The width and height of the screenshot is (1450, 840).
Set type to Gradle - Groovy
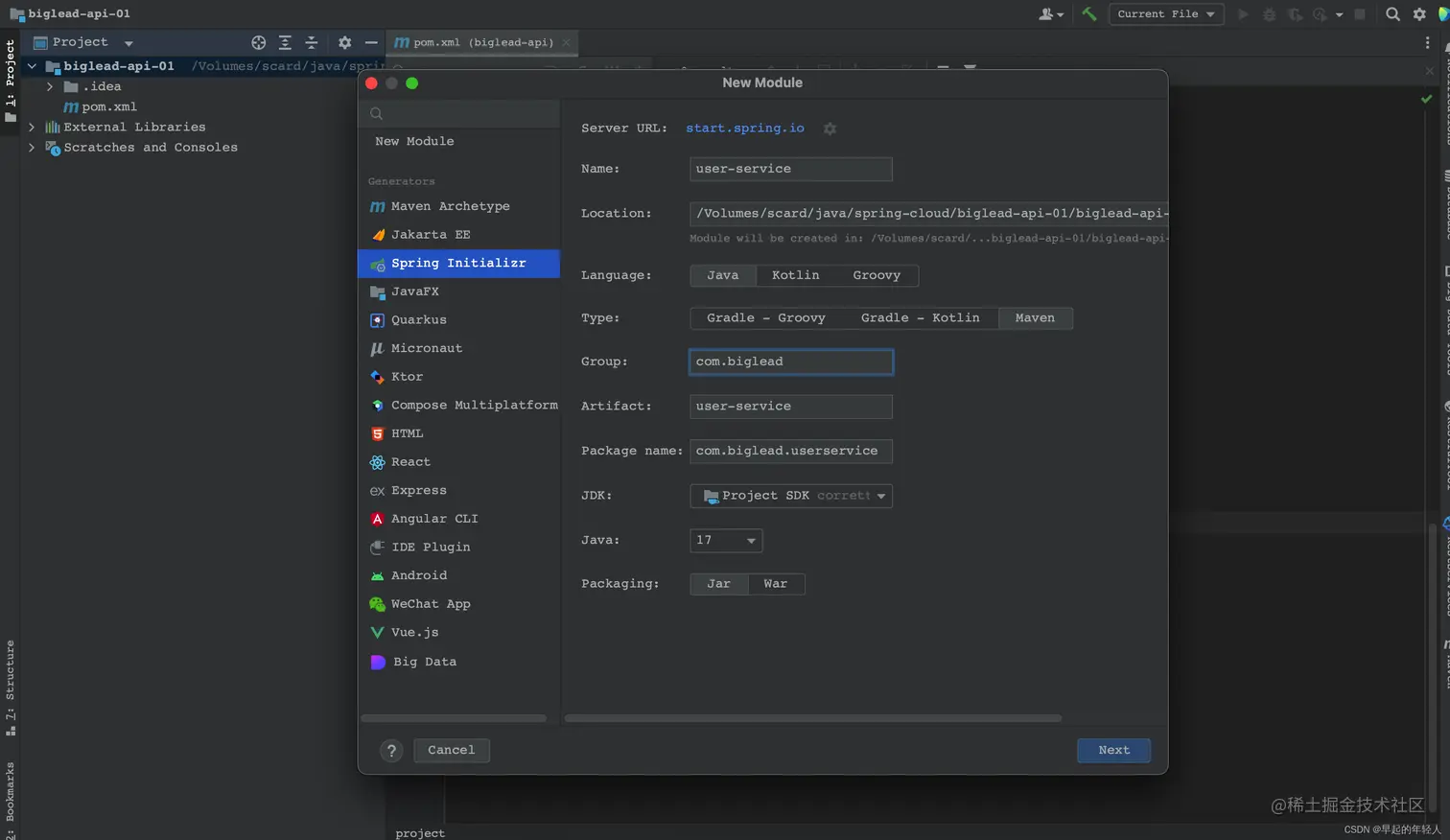765,318
